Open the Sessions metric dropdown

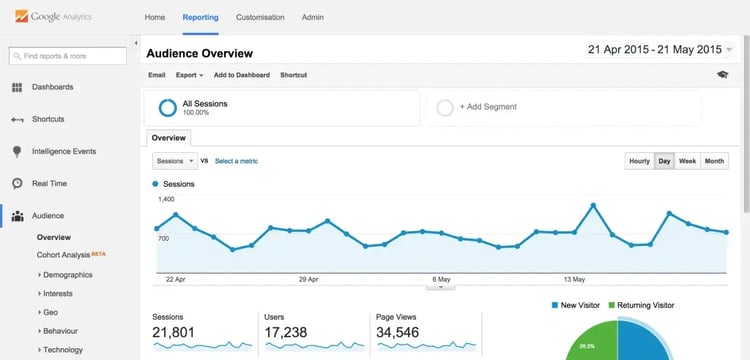(x=175, y=161)
